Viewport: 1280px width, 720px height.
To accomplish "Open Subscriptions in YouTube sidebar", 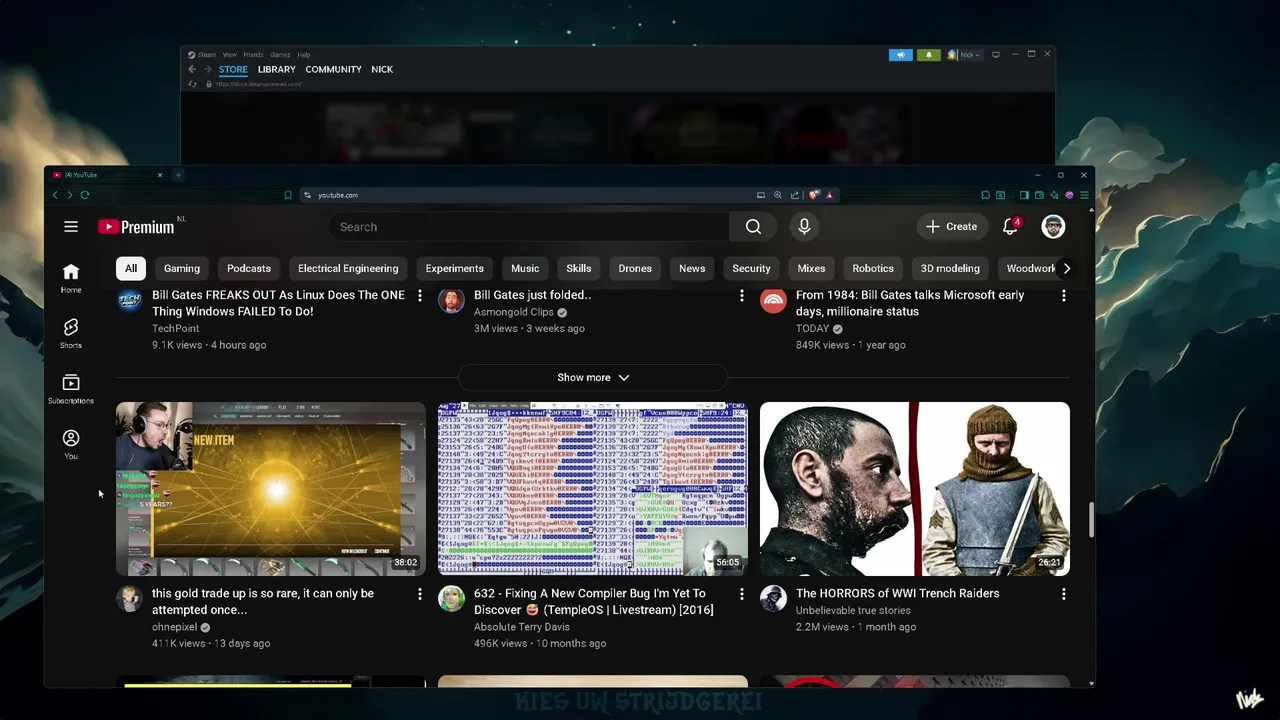I will pos(71,388).
